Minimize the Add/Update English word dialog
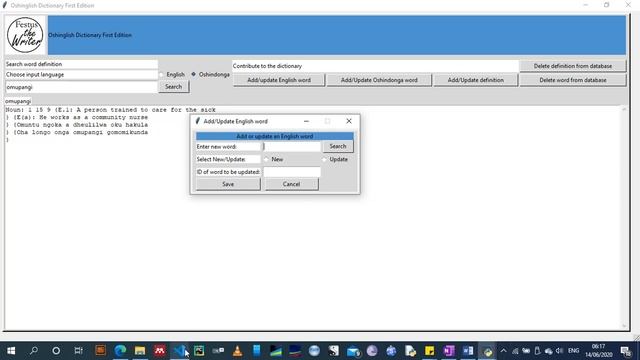640x360 pixels. coord(306,121)
